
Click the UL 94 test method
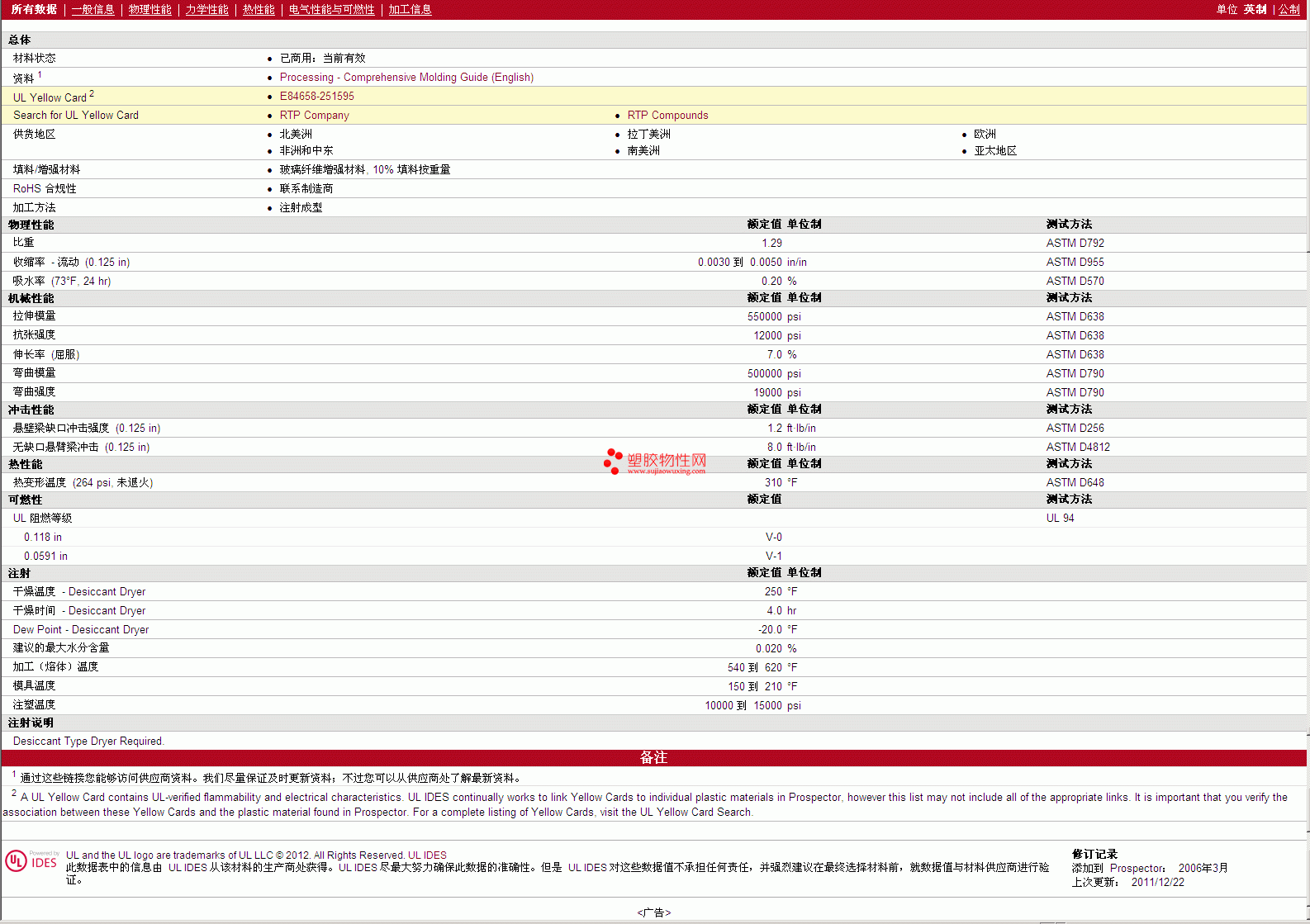(x=1060, y=518)
